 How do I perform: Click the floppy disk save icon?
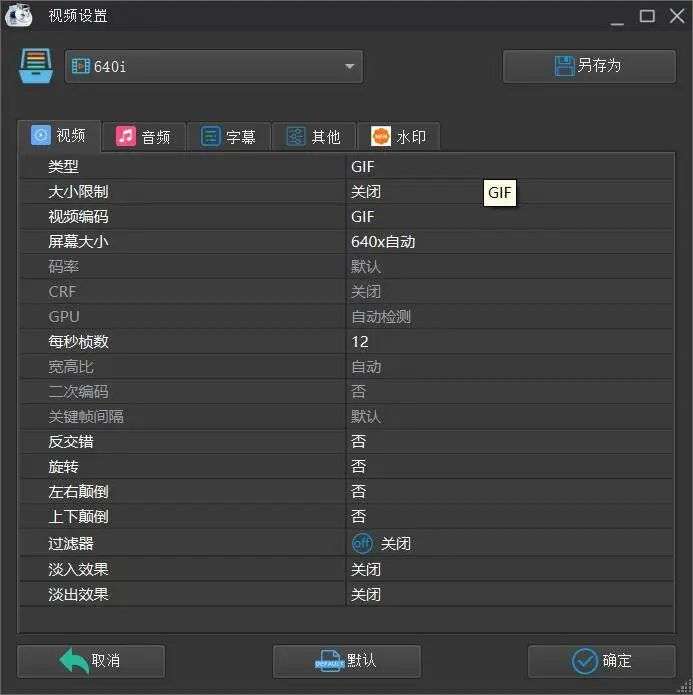564,66
